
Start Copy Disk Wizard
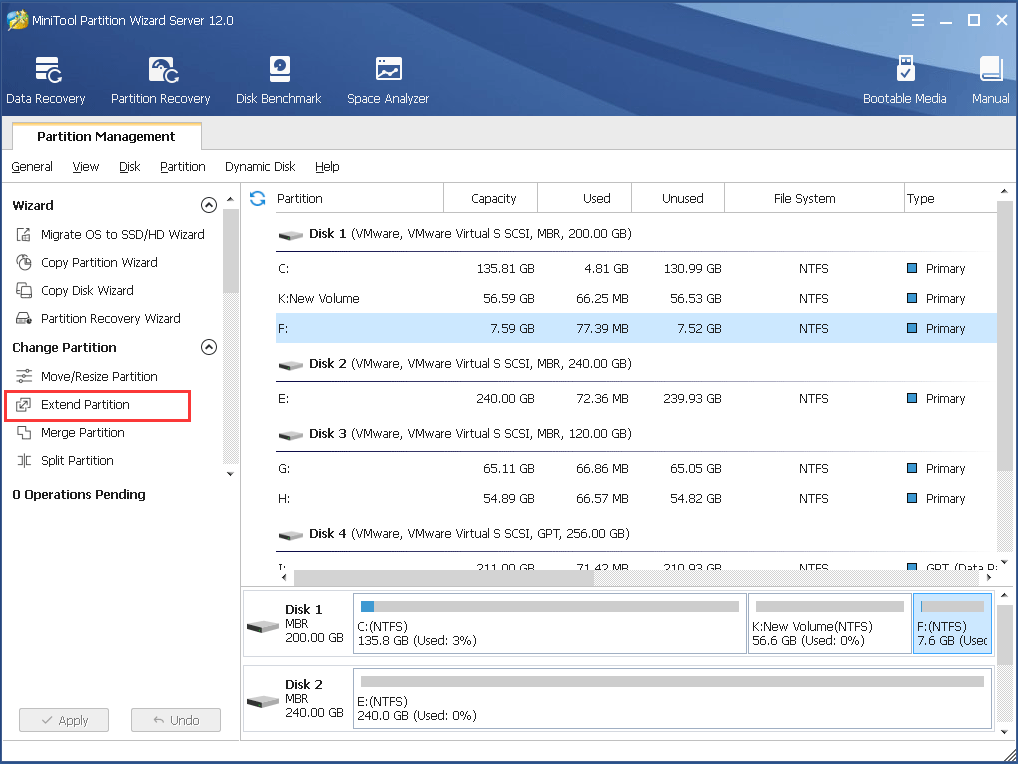pyautogui.click(x=75, y=290)
